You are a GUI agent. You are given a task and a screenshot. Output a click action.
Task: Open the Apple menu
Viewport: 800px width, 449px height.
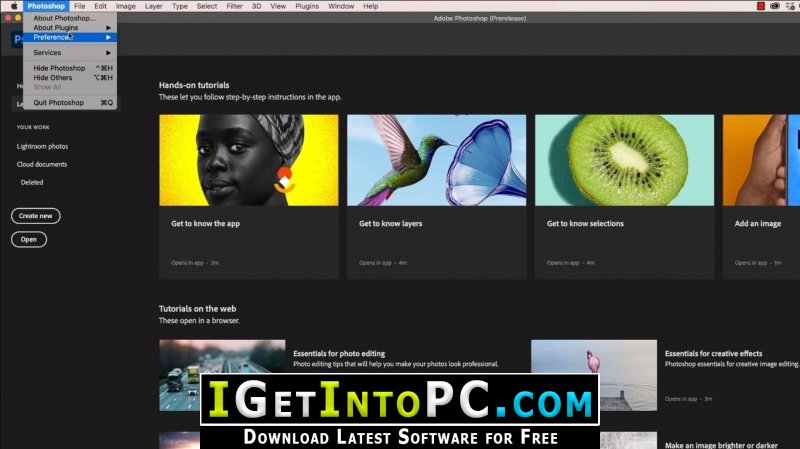coord(14,6)
